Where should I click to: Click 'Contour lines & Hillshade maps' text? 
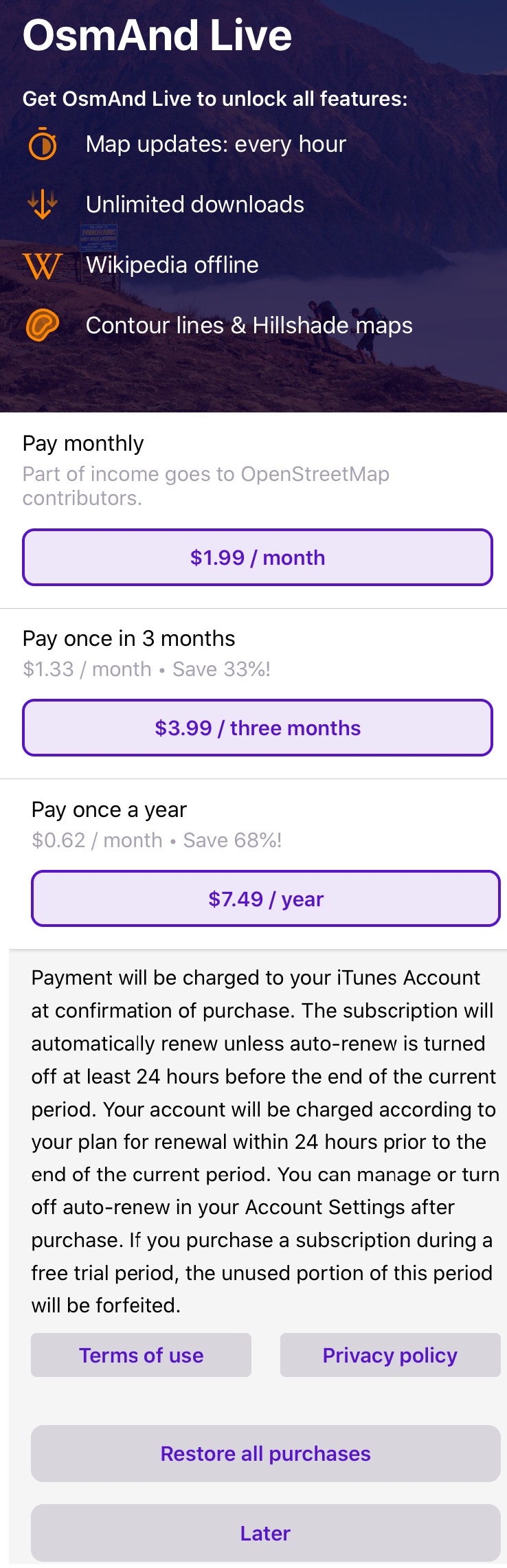click(249, 325)
